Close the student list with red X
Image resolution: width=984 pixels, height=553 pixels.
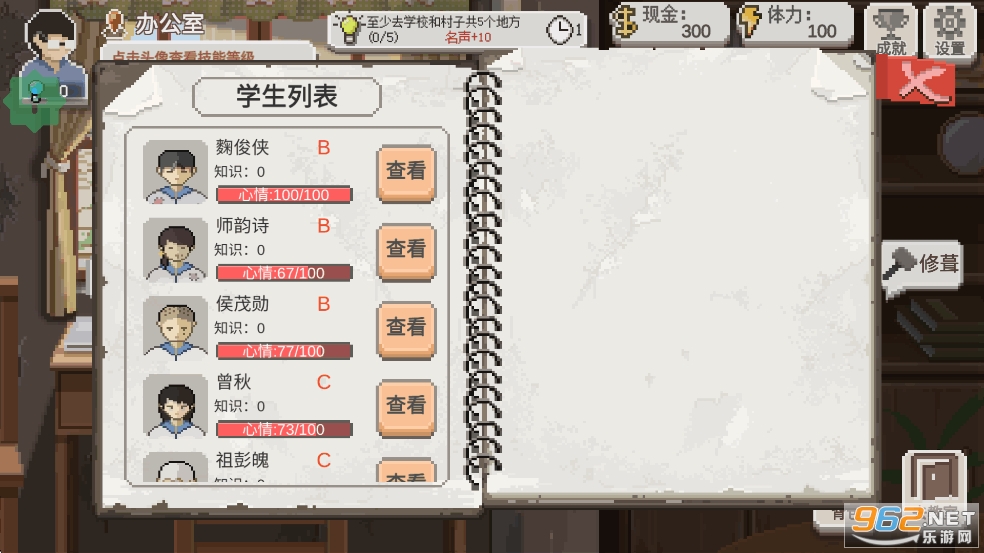pos(918,80)
